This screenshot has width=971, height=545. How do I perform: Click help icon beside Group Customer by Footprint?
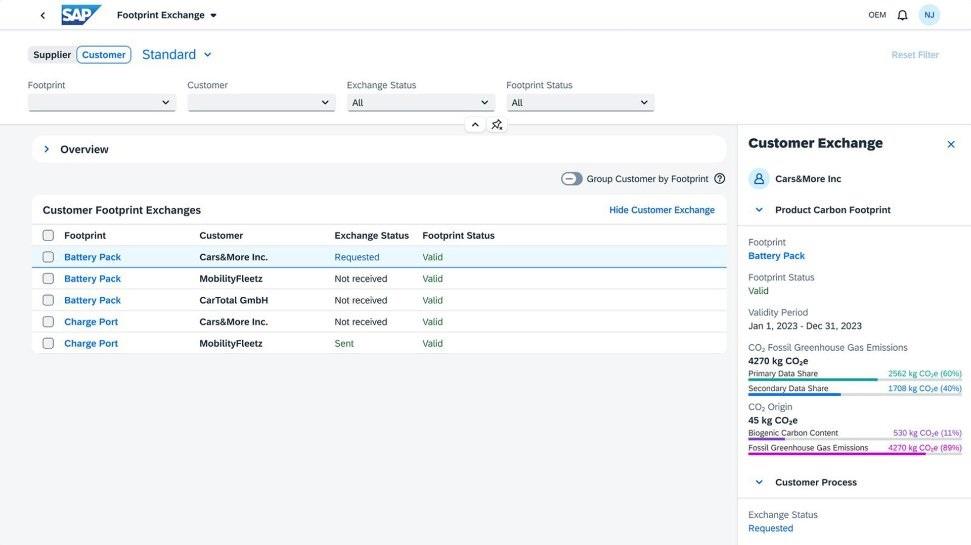719,179
